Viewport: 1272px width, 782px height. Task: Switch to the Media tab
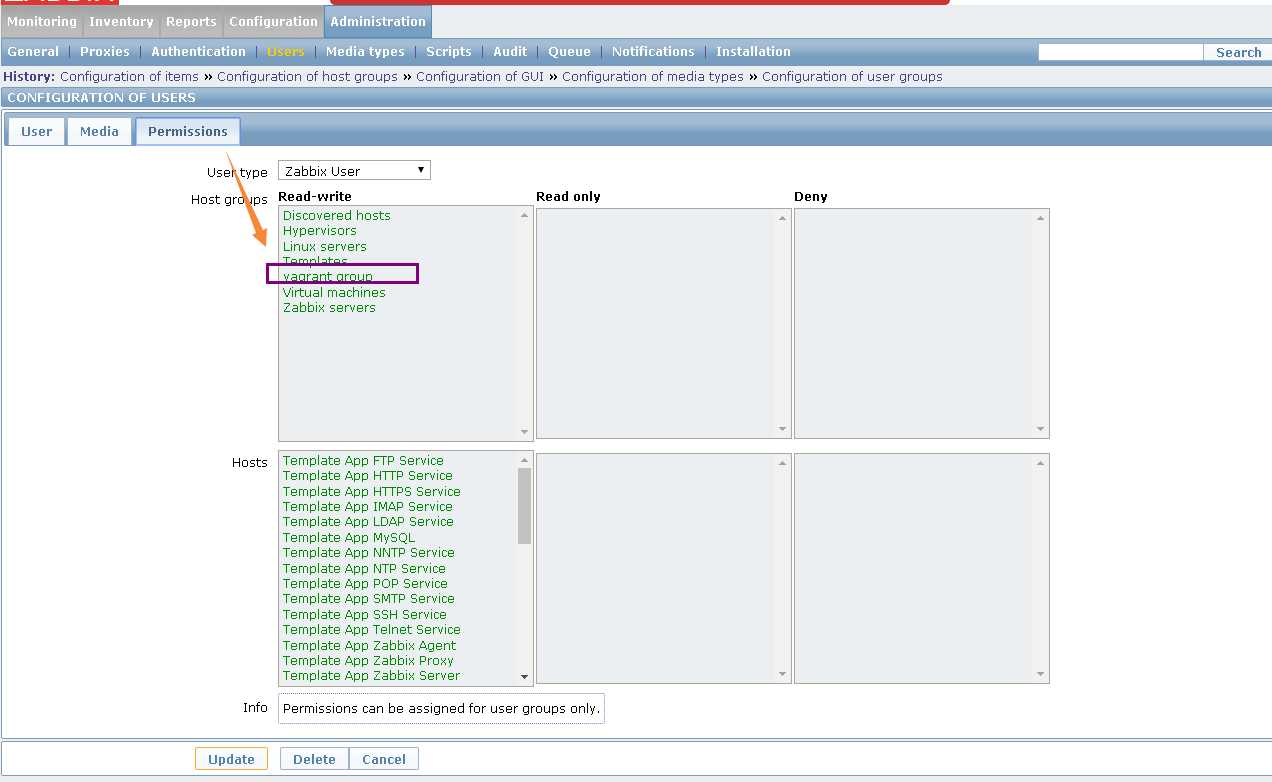pos(99,131)
